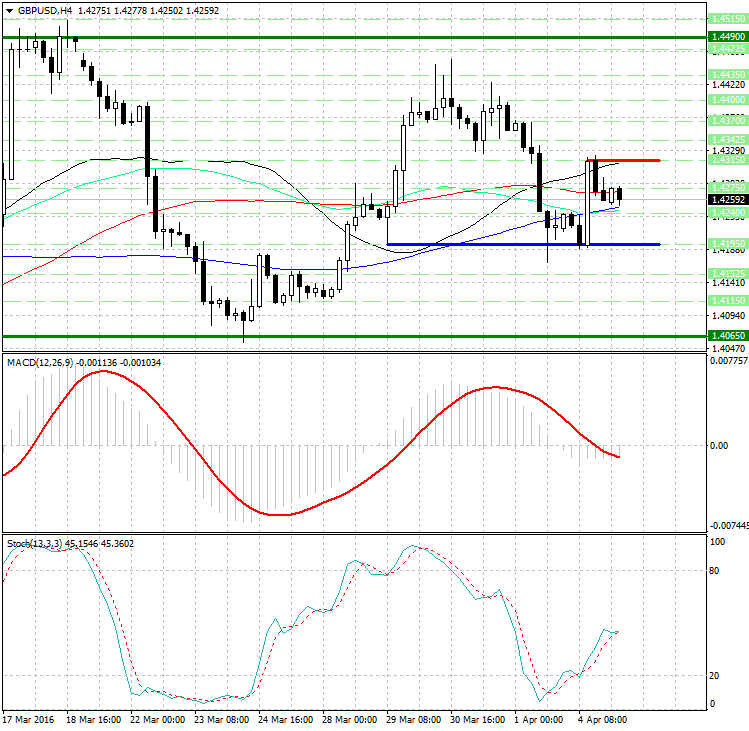Select the thick green line at 1.44900
The image size is (749, 731).
(300, 37)
